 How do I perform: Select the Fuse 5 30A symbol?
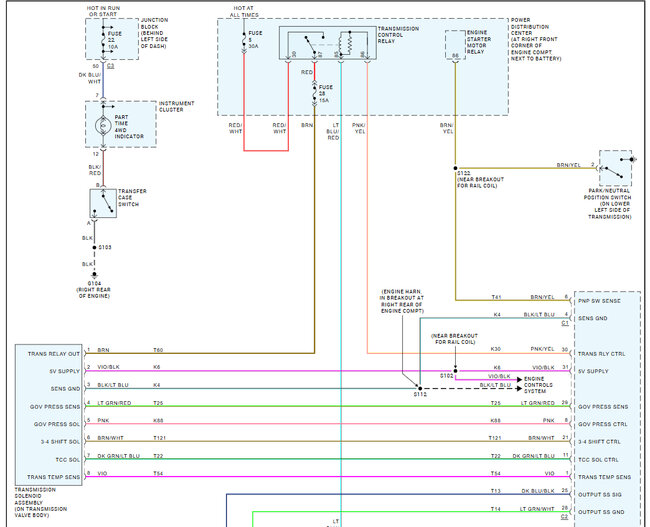point(244,40)
